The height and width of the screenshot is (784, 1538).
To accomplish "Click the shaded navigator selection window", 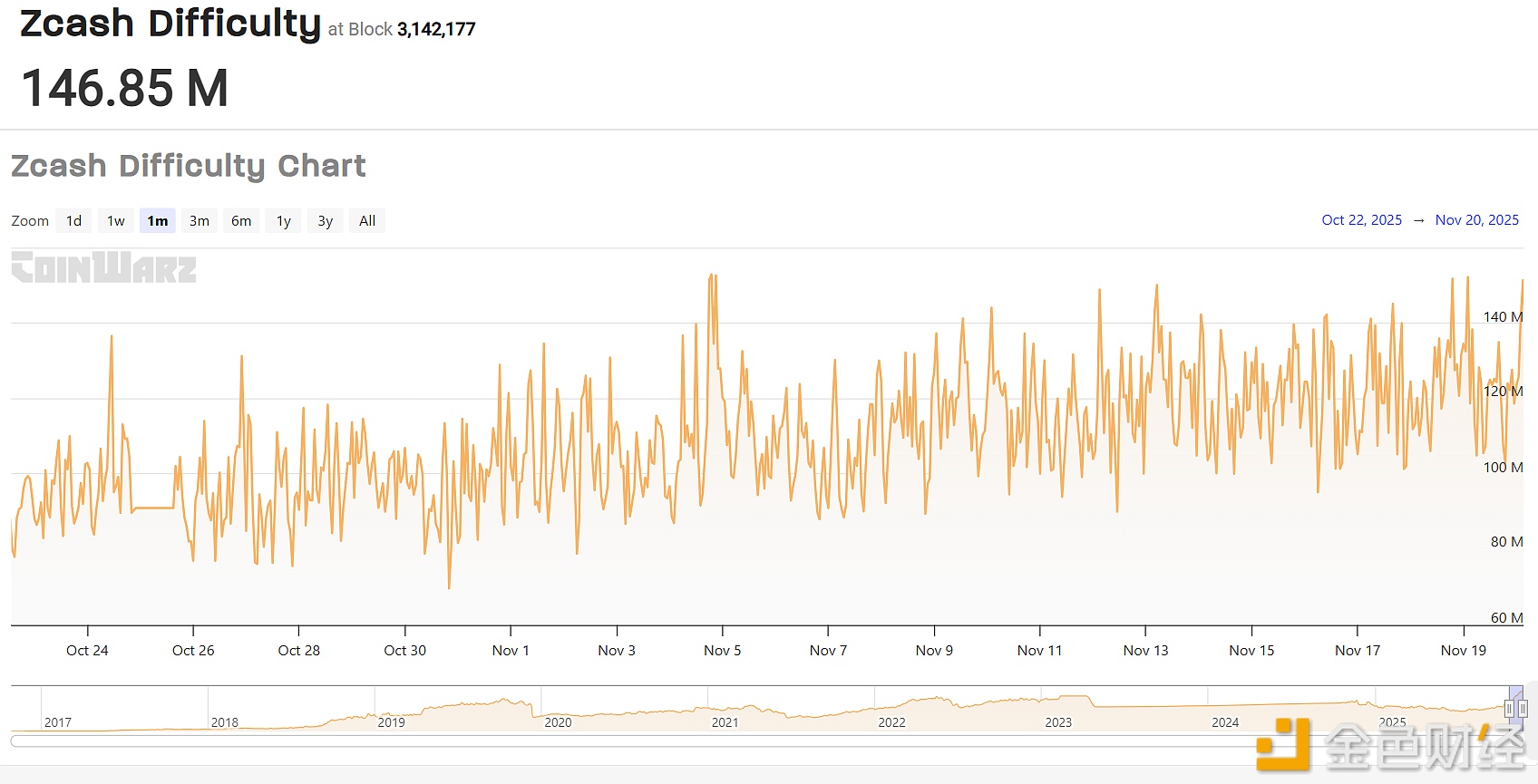I will point(1515,698).
